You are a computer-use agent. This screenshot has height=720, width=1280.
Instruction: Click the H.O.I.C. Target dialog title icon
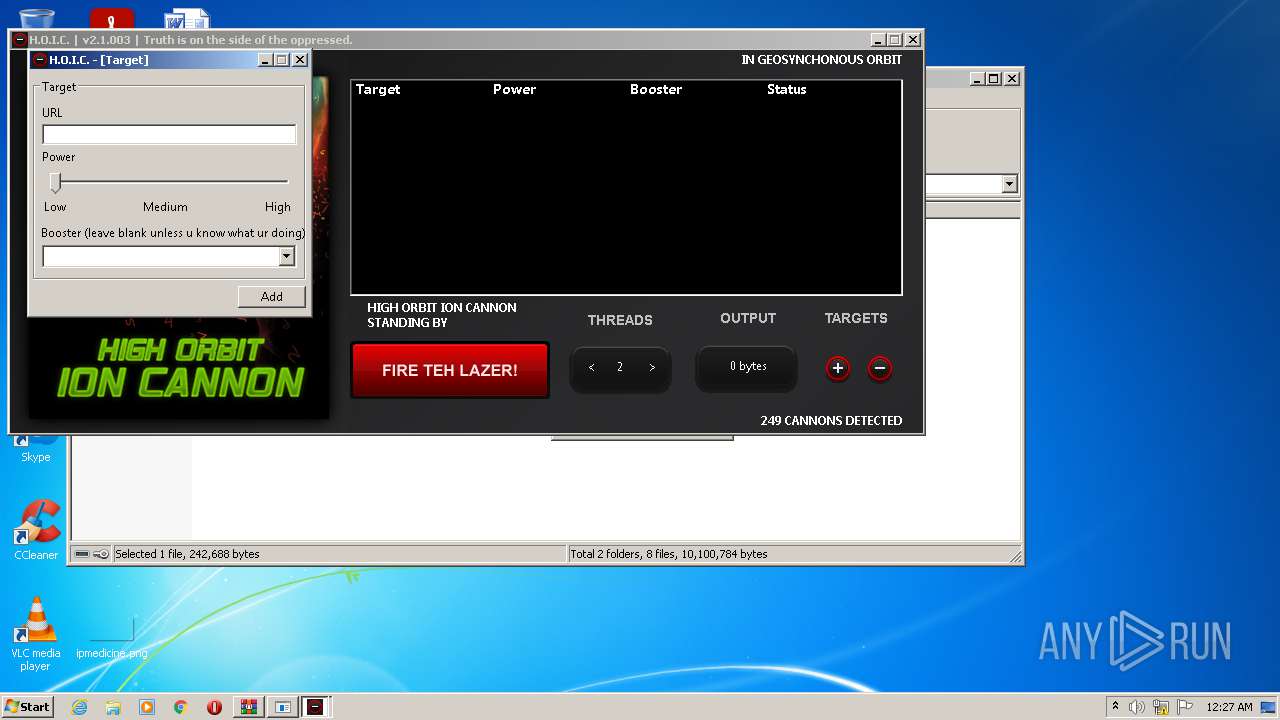40,60
